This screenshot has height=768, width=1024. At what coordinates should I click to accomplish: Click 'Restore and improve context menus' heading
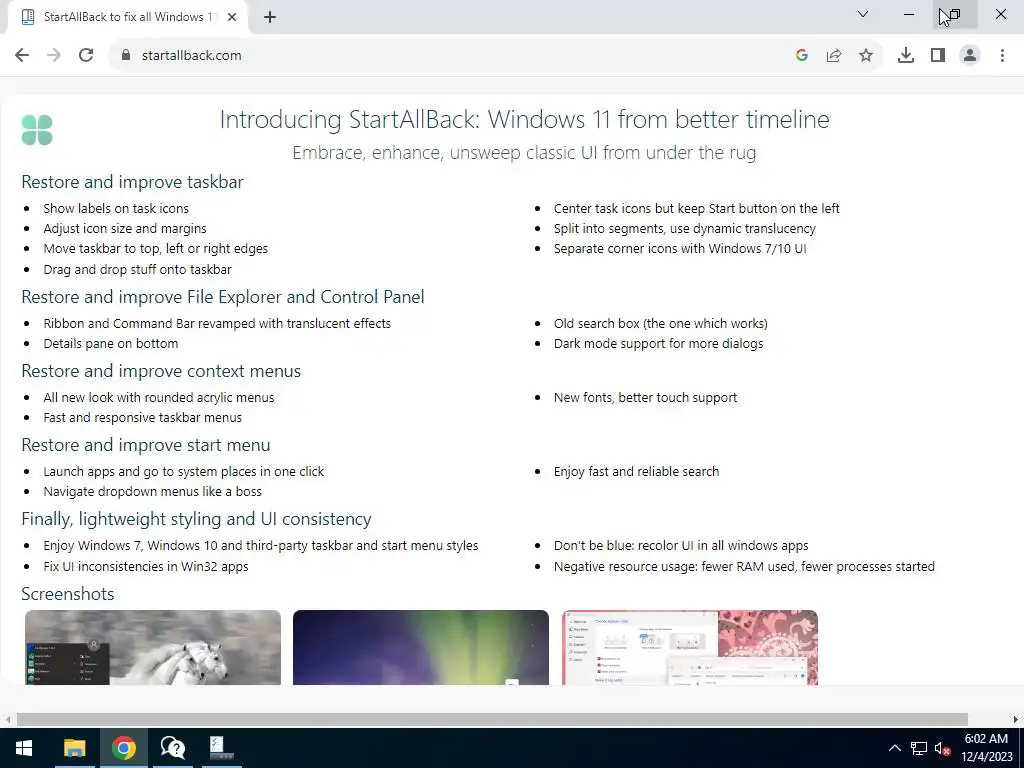[161, 371]
